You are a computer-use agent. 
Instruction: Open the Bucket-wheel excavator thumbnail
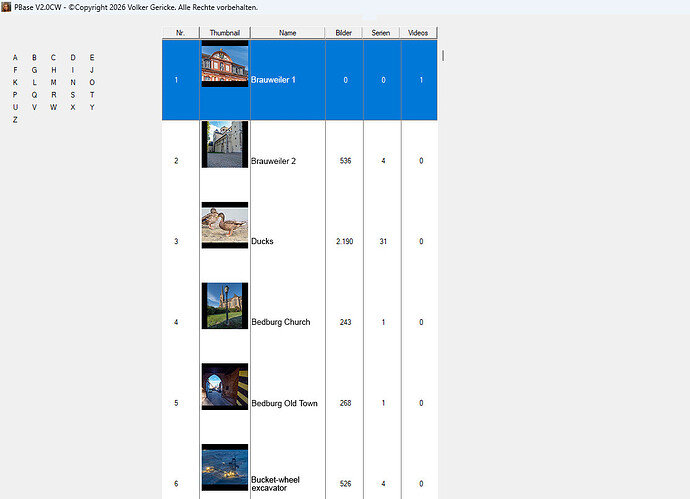pos(225,467)
